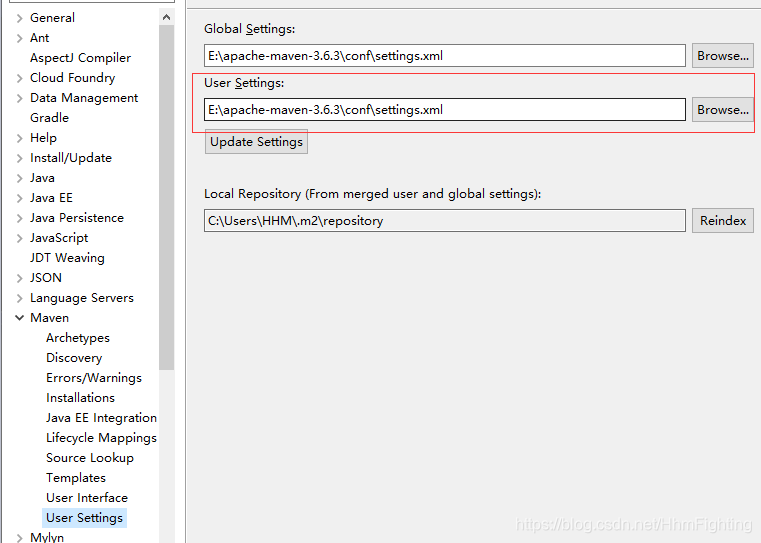Collapse the Maven tree node

[x=19, y=318]
